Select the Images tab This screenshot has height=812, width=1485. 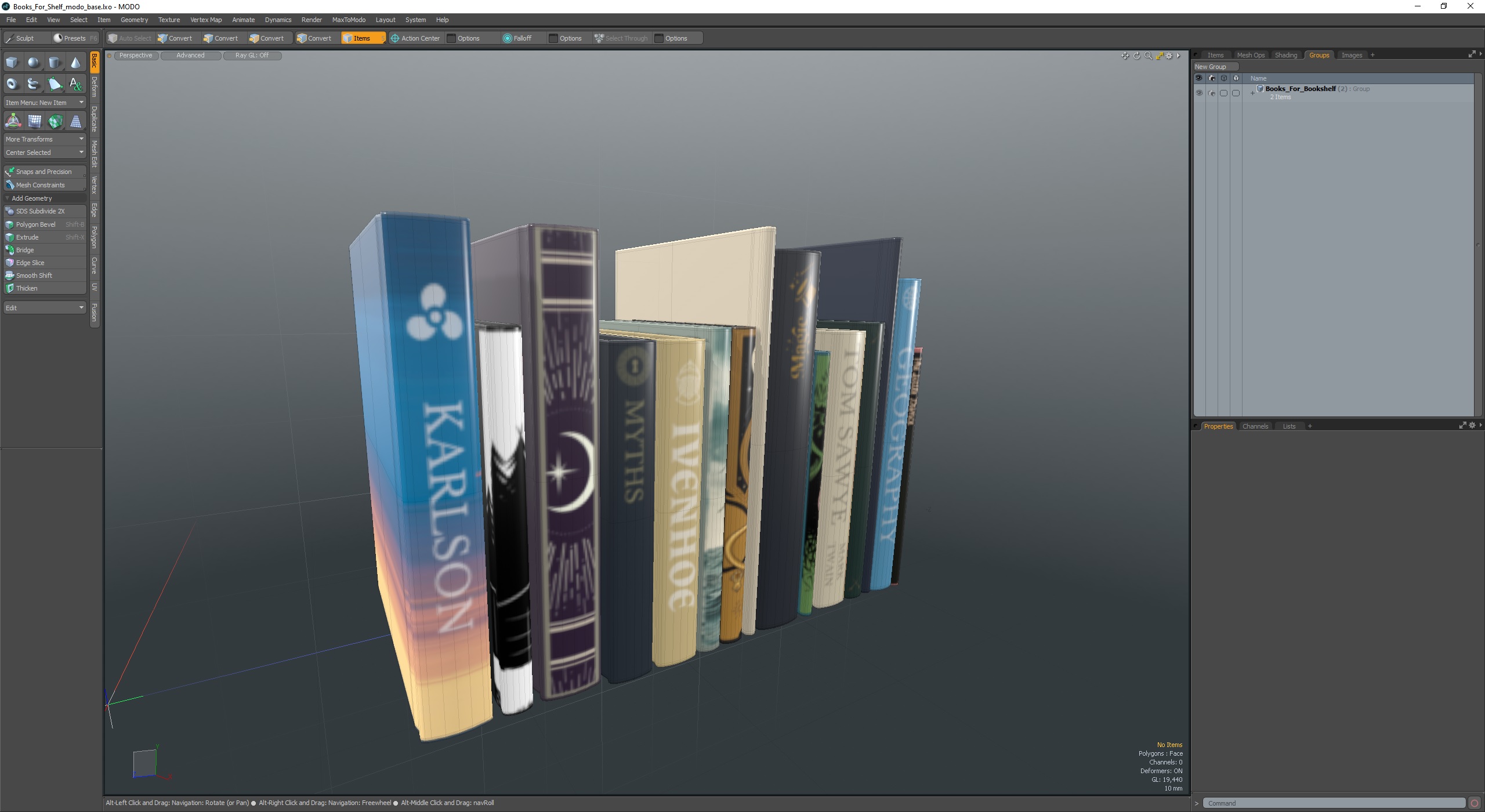coord(1351,55)
